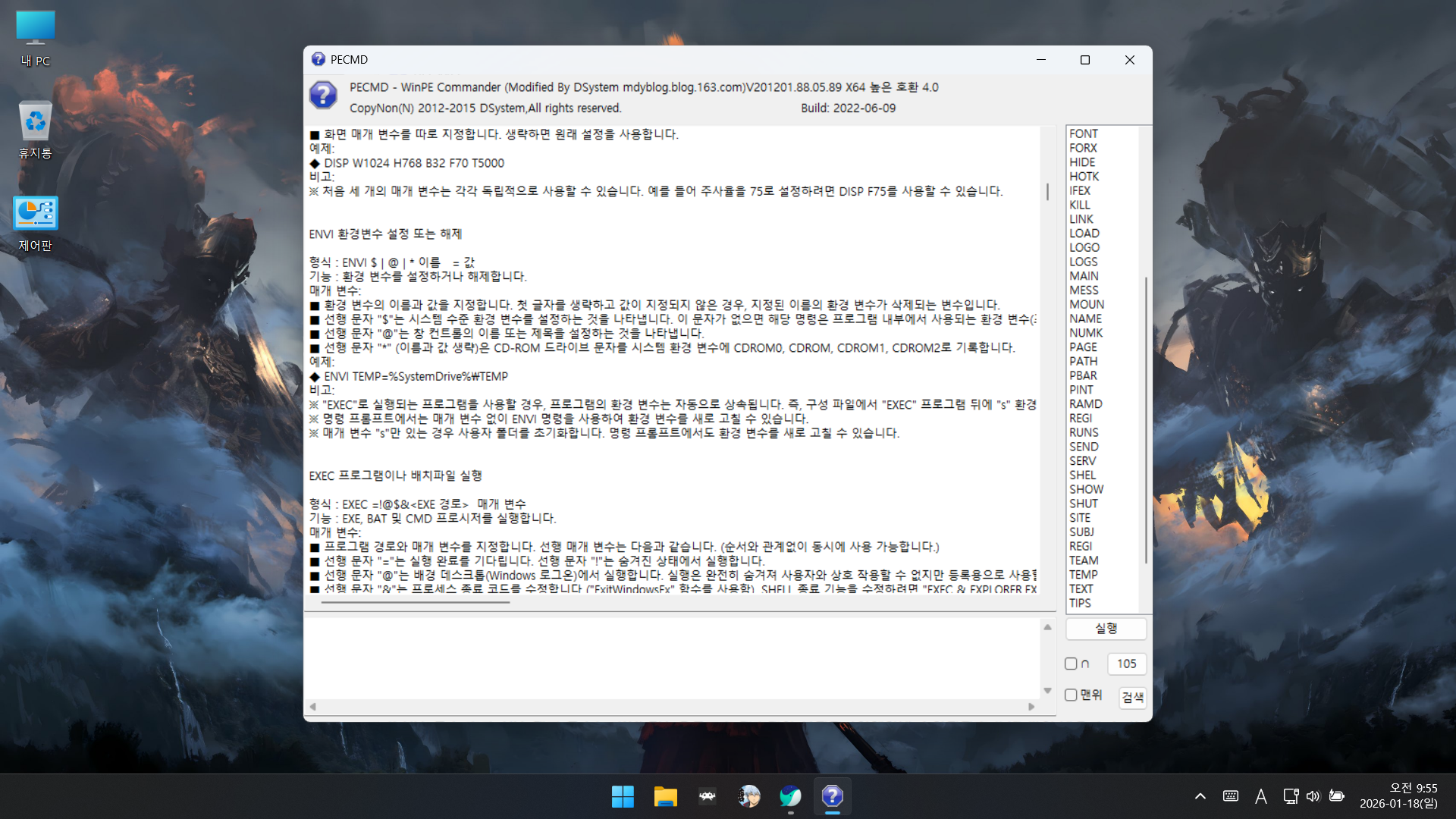Click the Windows Start button
Image resolution: width=1456 pixels, height=819 pixels.
pos(623,796)
